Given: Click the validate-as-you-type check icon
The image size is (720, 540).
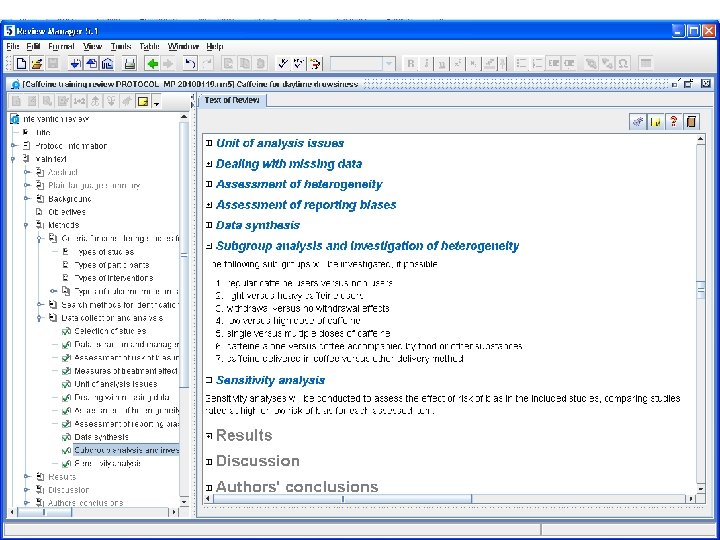Looking at the screenshot, I should 299,63.
